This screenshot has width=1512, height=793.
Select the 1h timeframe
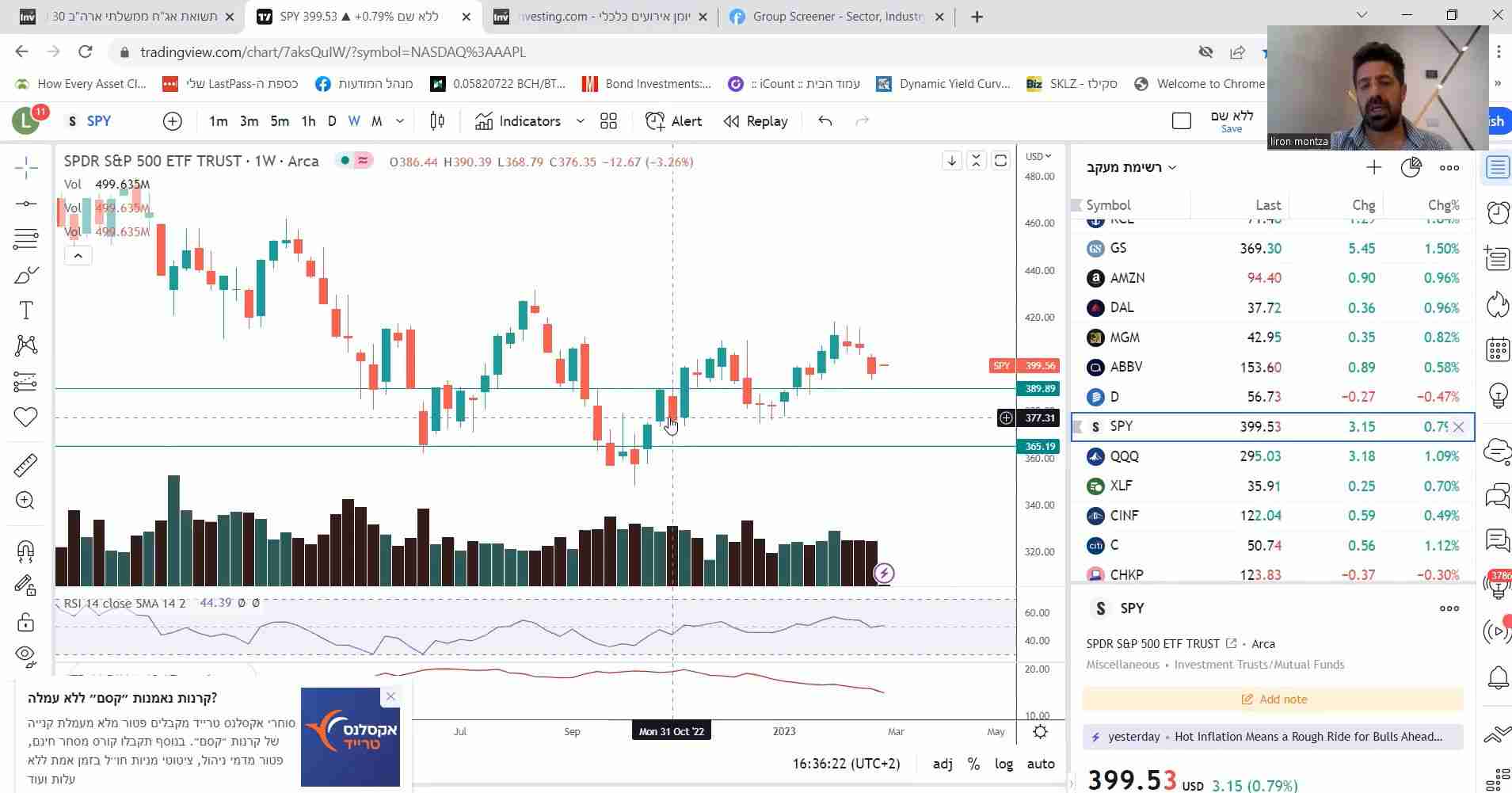[x=309, y=121]
